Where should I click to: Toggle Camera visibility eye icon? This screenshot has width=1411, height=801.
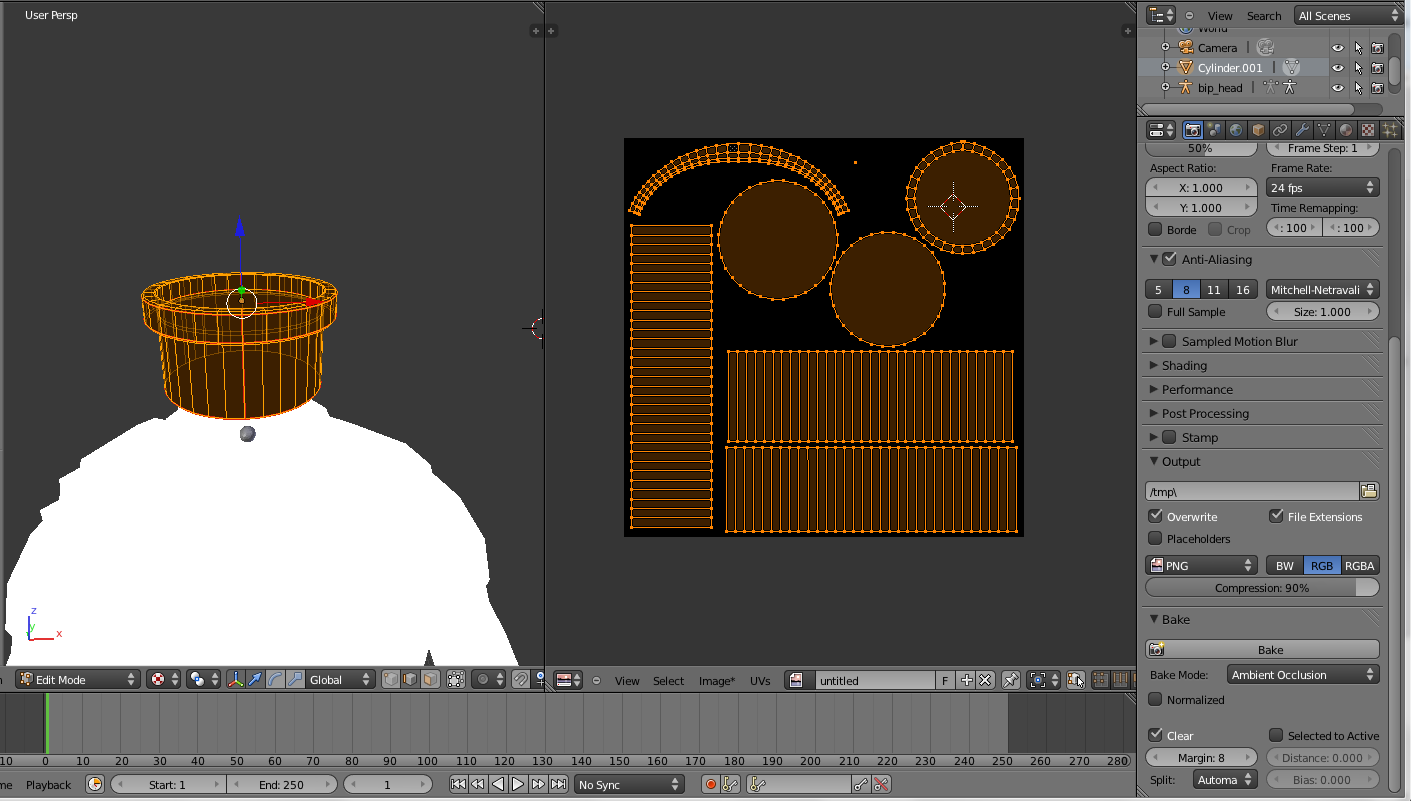(1338, 48)
